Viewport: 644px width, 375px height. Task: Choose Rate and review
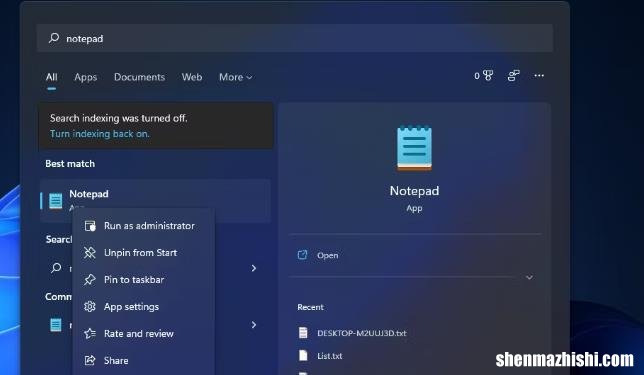[x=143, y=334]
